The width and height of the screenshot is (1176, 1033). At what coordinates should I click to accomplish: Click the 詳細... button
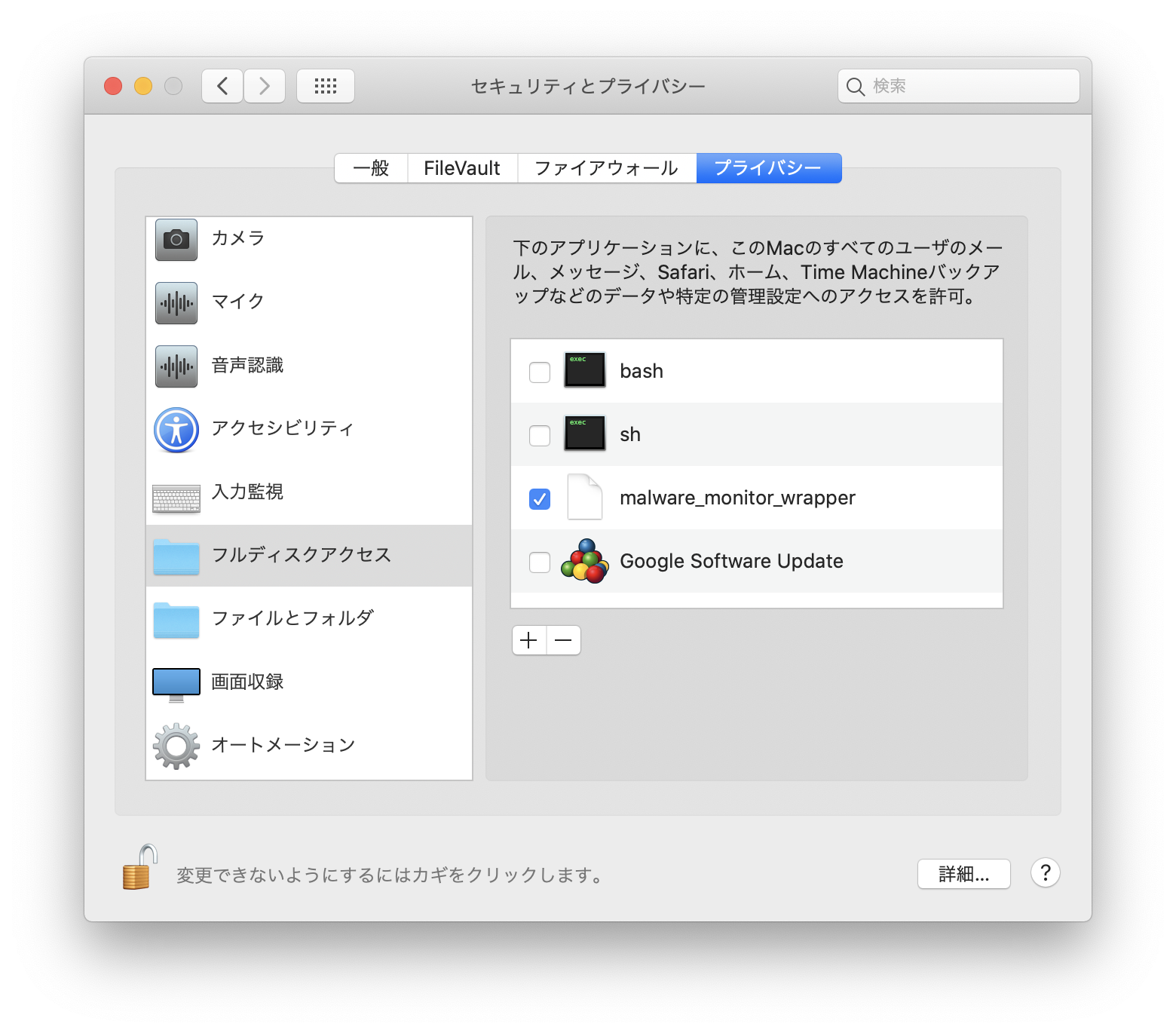click(964, 874)
